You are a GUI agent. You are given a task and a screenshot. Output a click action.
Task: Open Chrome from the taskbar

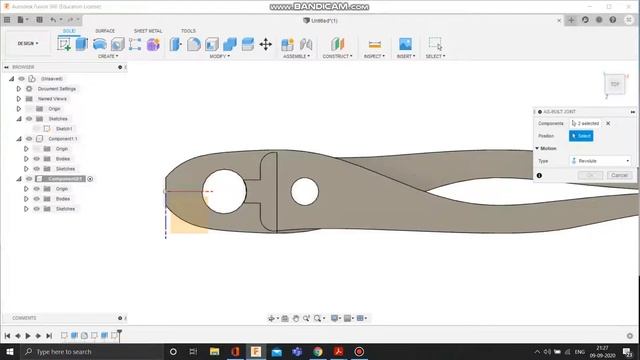tap(318, 351)
